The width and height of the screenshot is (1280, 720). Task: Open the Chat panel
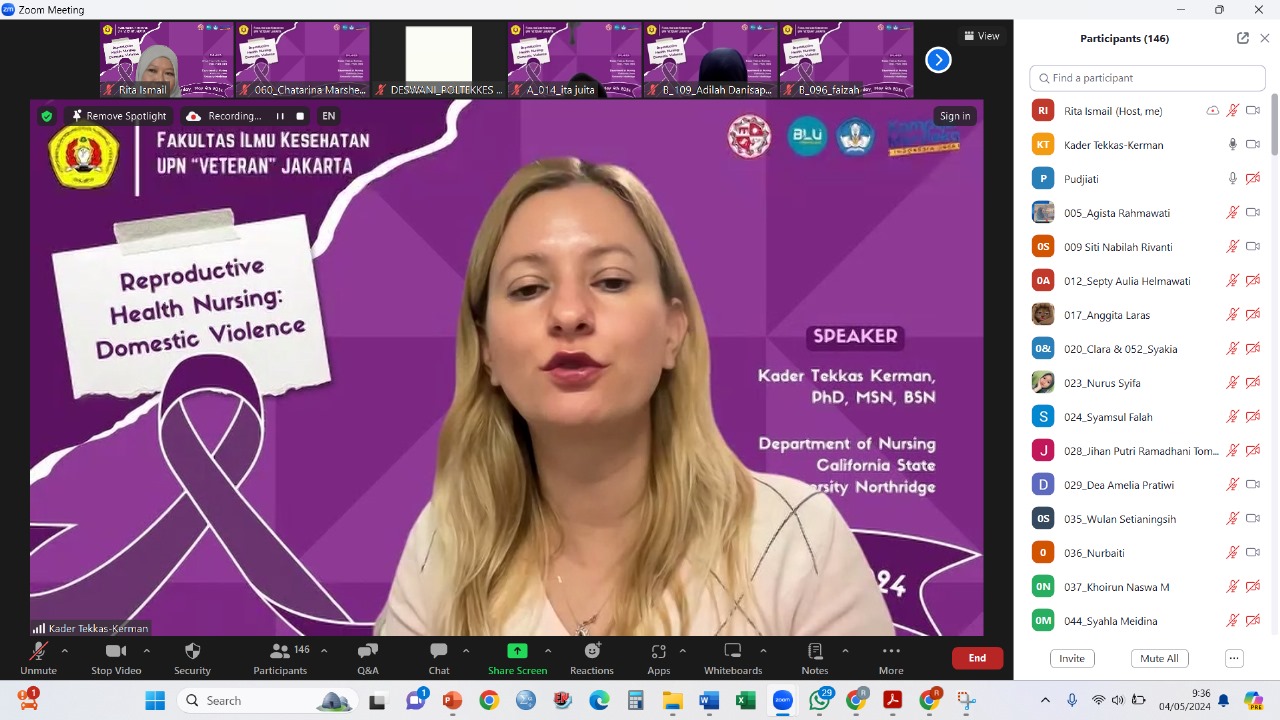point(438,652)
